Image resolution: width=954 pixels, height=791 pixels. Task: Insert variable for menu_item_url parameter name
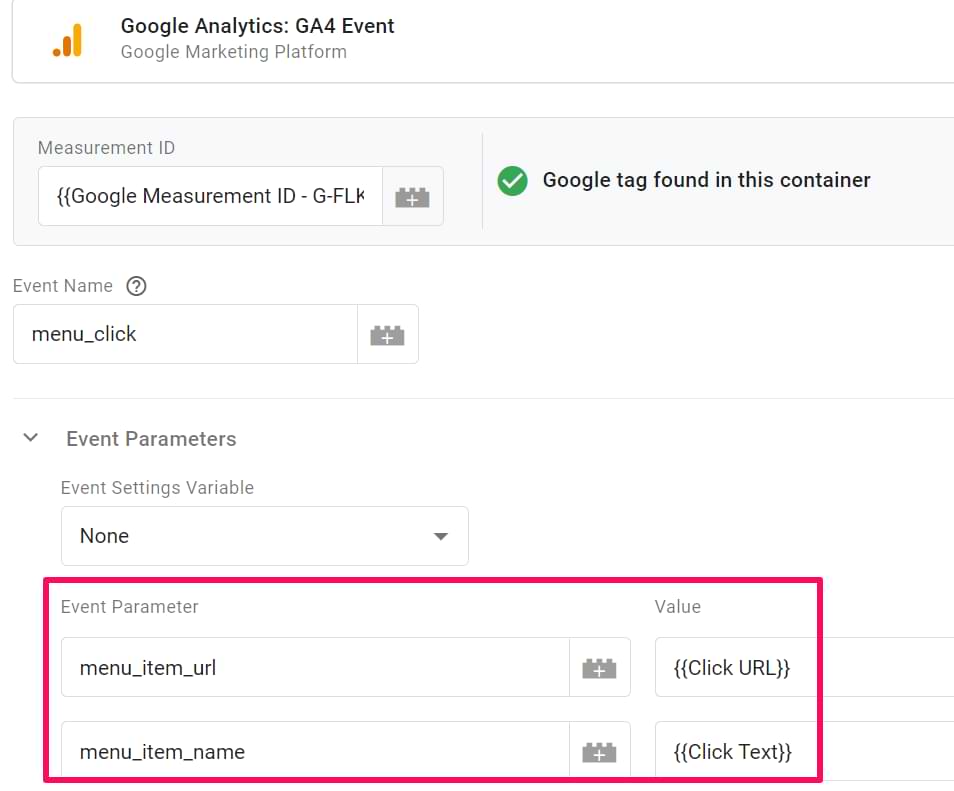pos(599,668)
